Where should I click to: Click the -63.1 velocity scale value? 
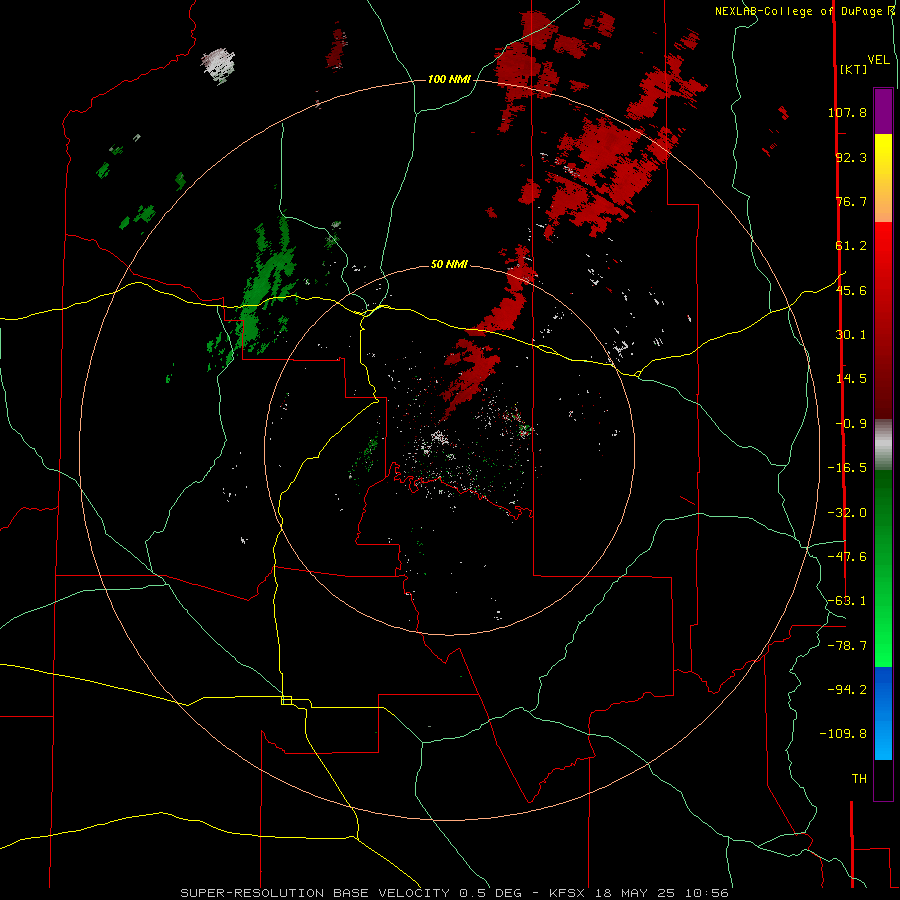coord(847,601)
